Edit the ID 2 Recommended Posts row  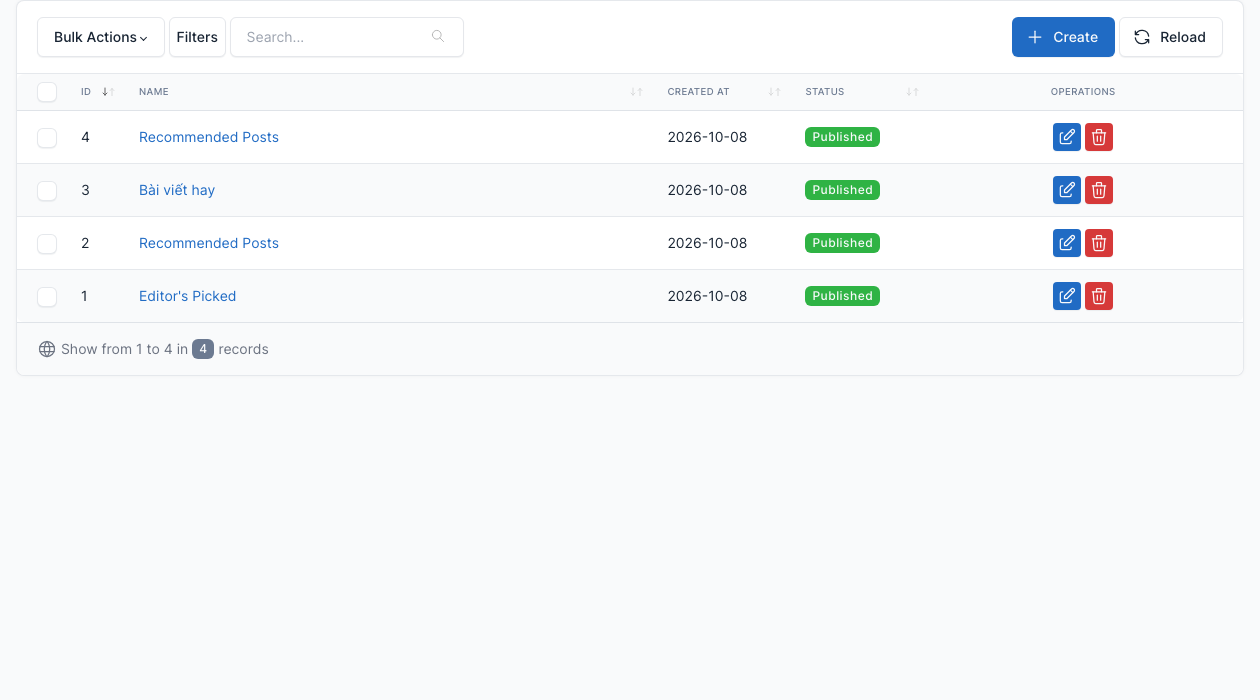tap(1067, 243)
